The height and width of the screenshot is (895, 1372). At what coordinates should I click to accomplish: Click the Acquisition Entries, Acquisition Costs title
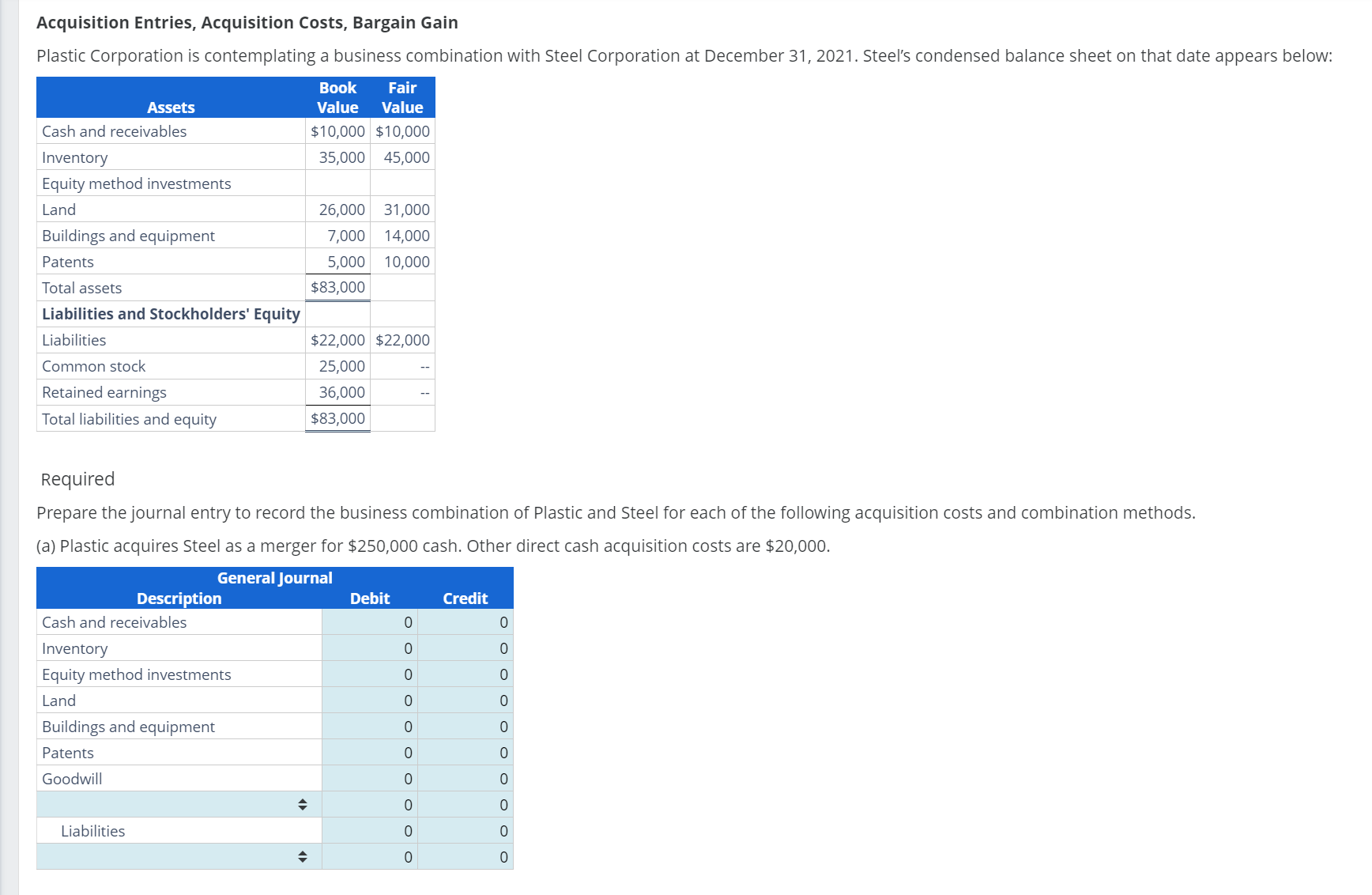click(246, 22)
